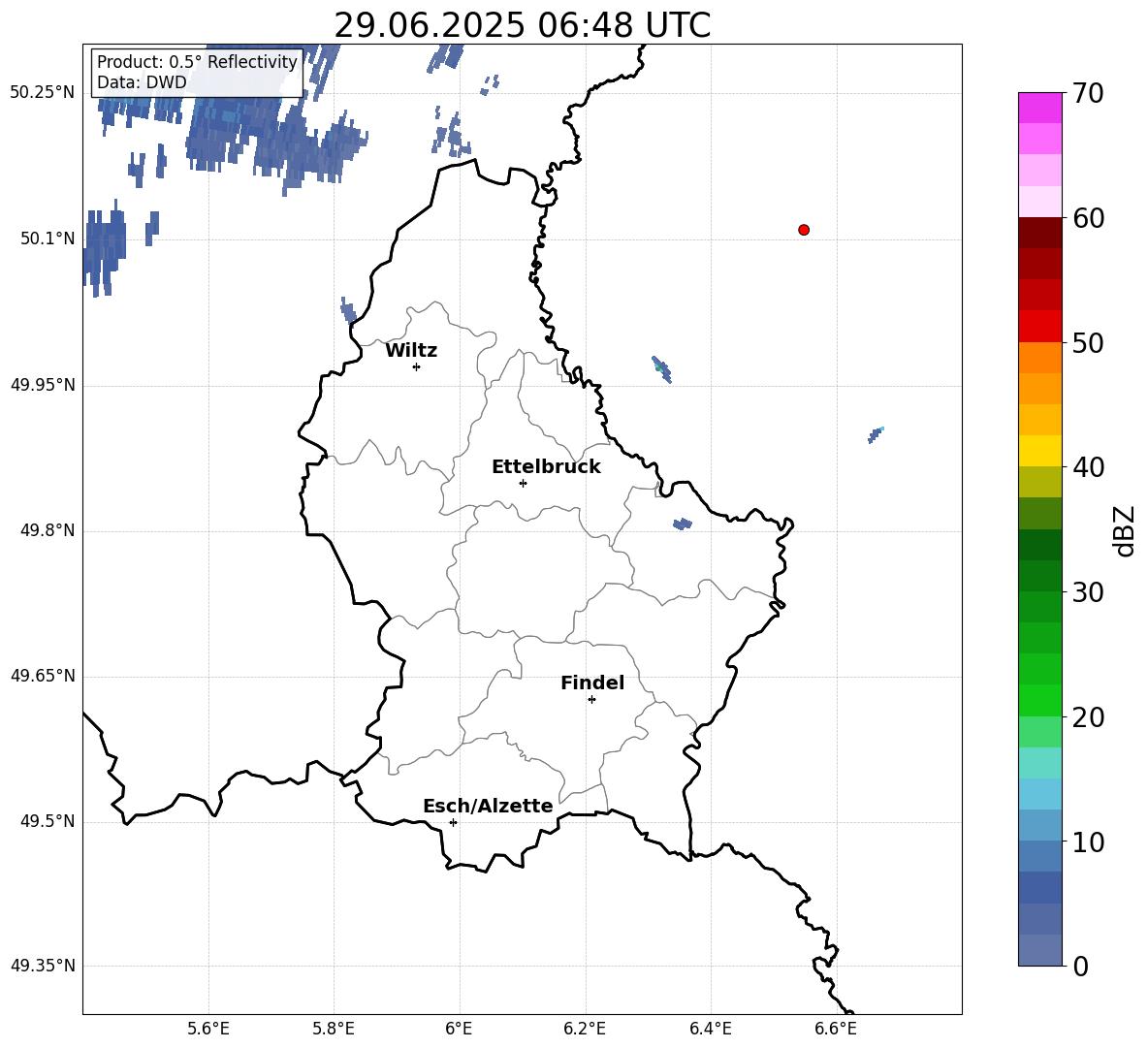The image size is (1148, 1048).
Task: Click the Data: DWD text
Action: tap(142, 82)
